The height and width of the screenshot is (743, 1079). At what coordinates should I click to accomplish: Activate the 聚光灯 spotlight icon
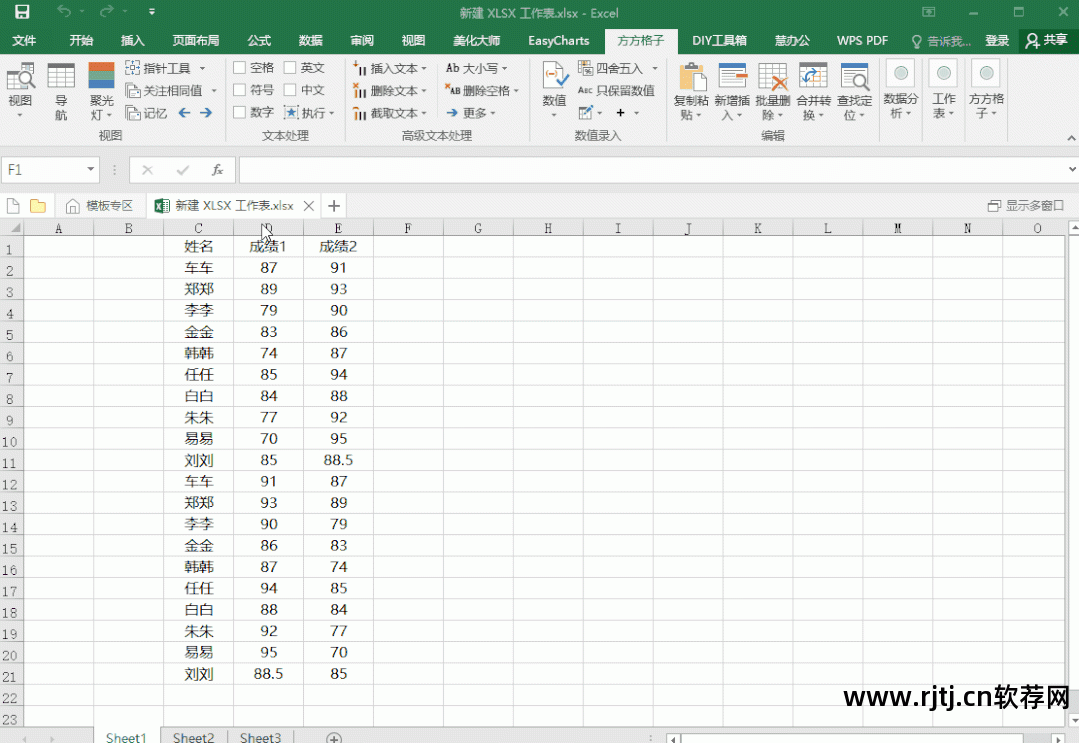(x=101, y=76)
